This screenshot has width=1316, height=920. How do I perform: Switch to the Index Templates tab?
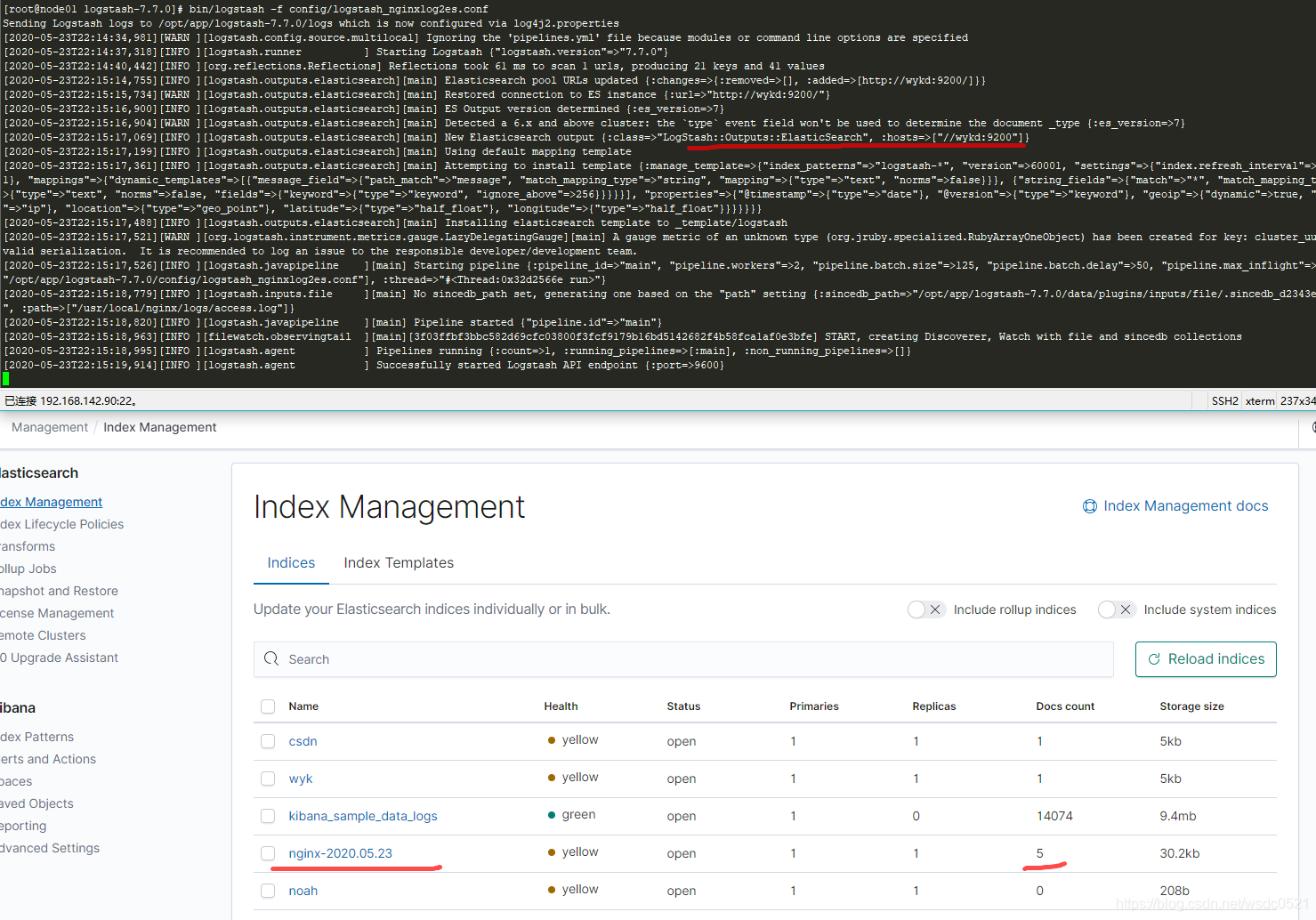tap(399, 563)
